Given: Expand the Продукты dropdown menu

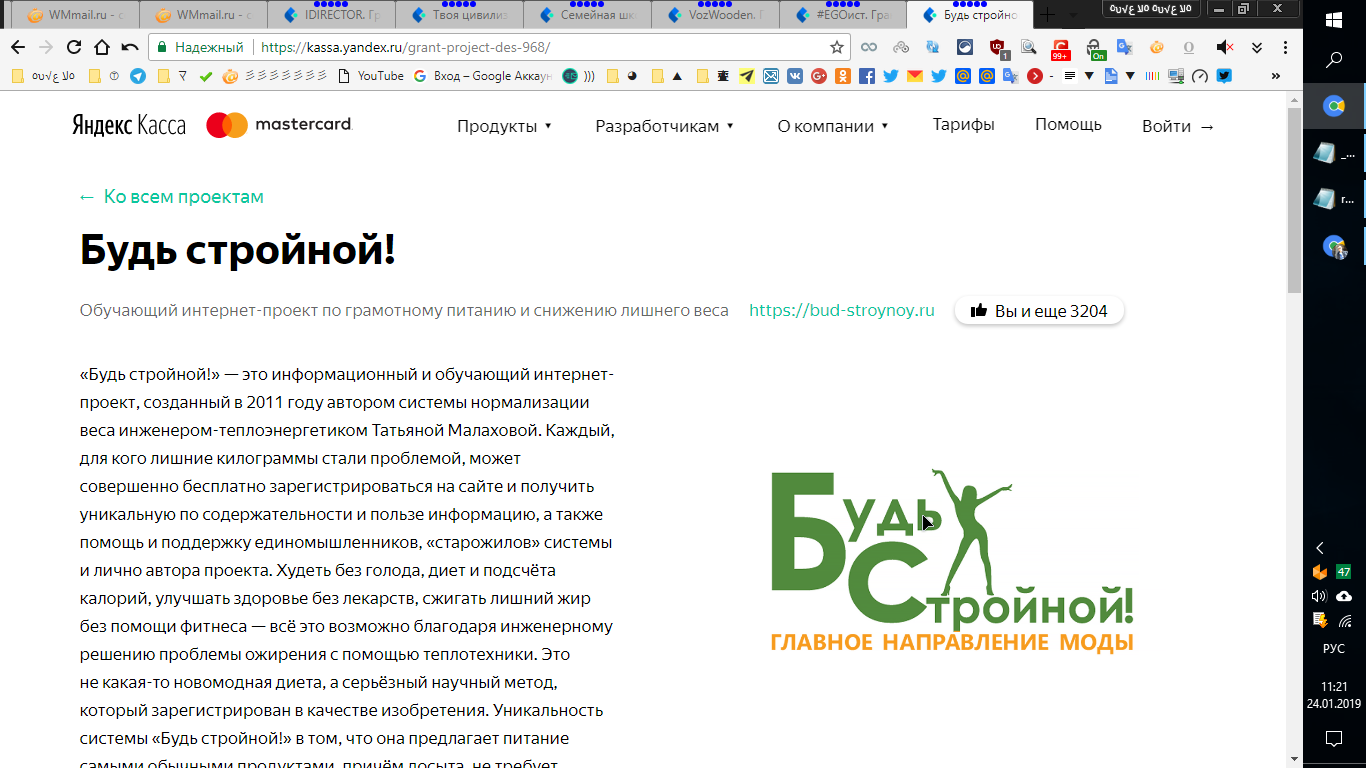Looking at the screenshot, I should (x=505, y=126).
